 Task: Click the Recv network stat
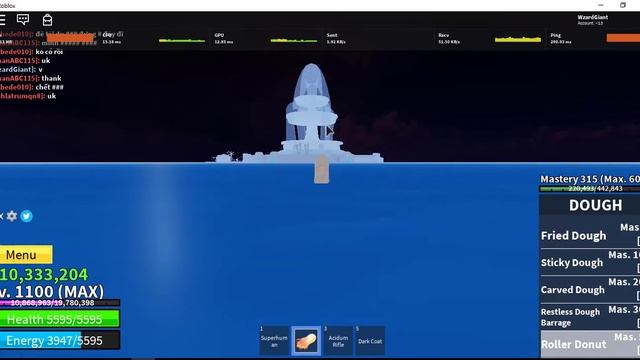(449, 38)
